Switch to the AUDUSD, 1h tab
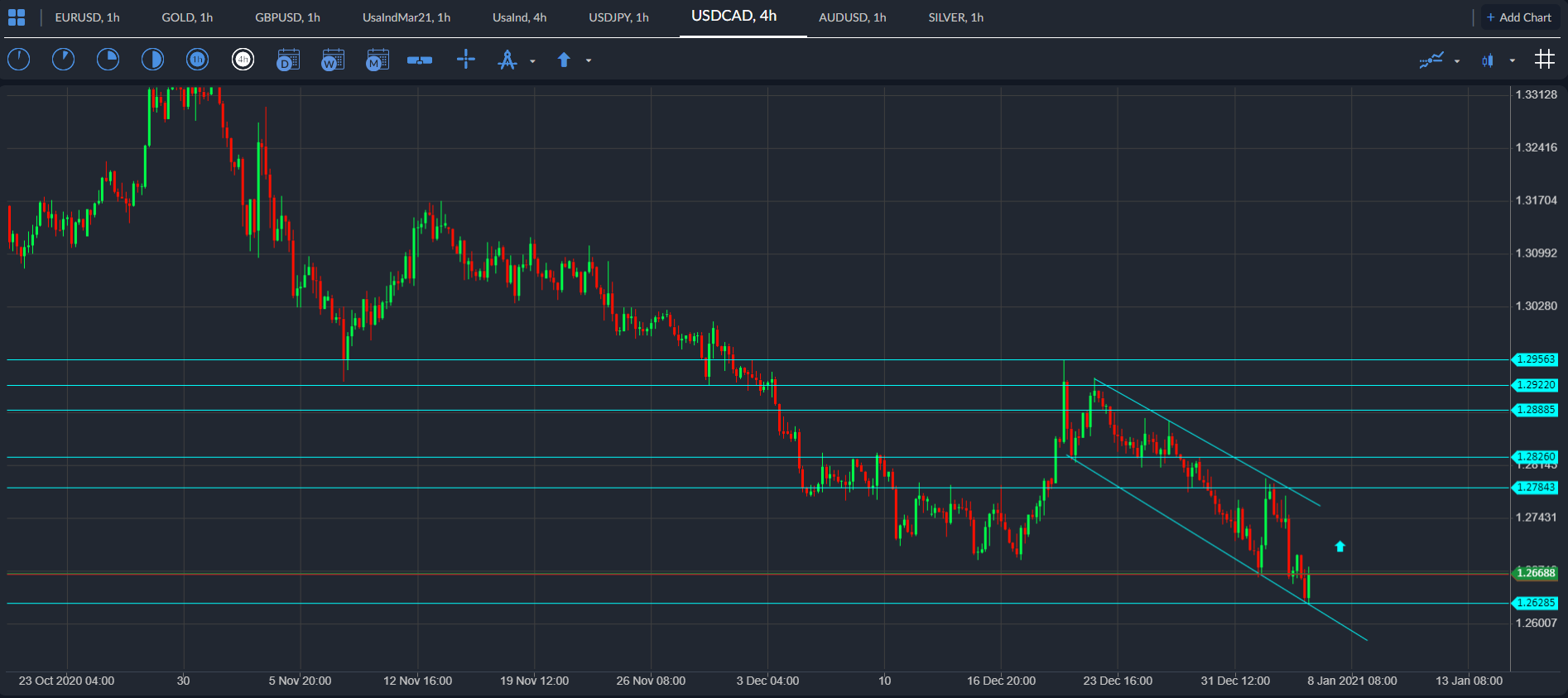This screenshot has width=1568, height=698. [x=852, y=17]
